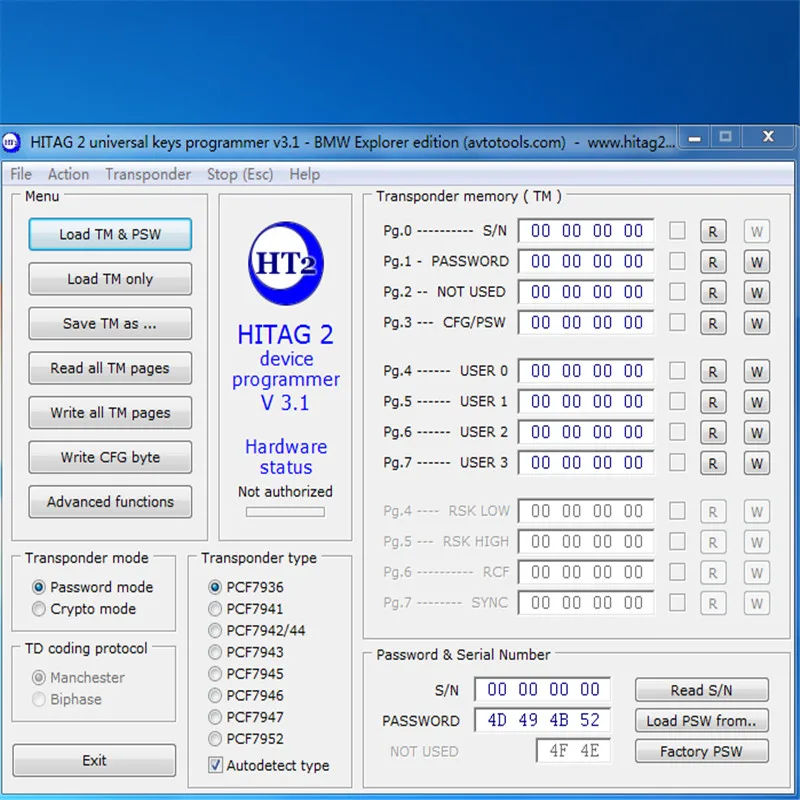Tick the Pg.3 CFG/PSW row checkbox

[677, 322]
